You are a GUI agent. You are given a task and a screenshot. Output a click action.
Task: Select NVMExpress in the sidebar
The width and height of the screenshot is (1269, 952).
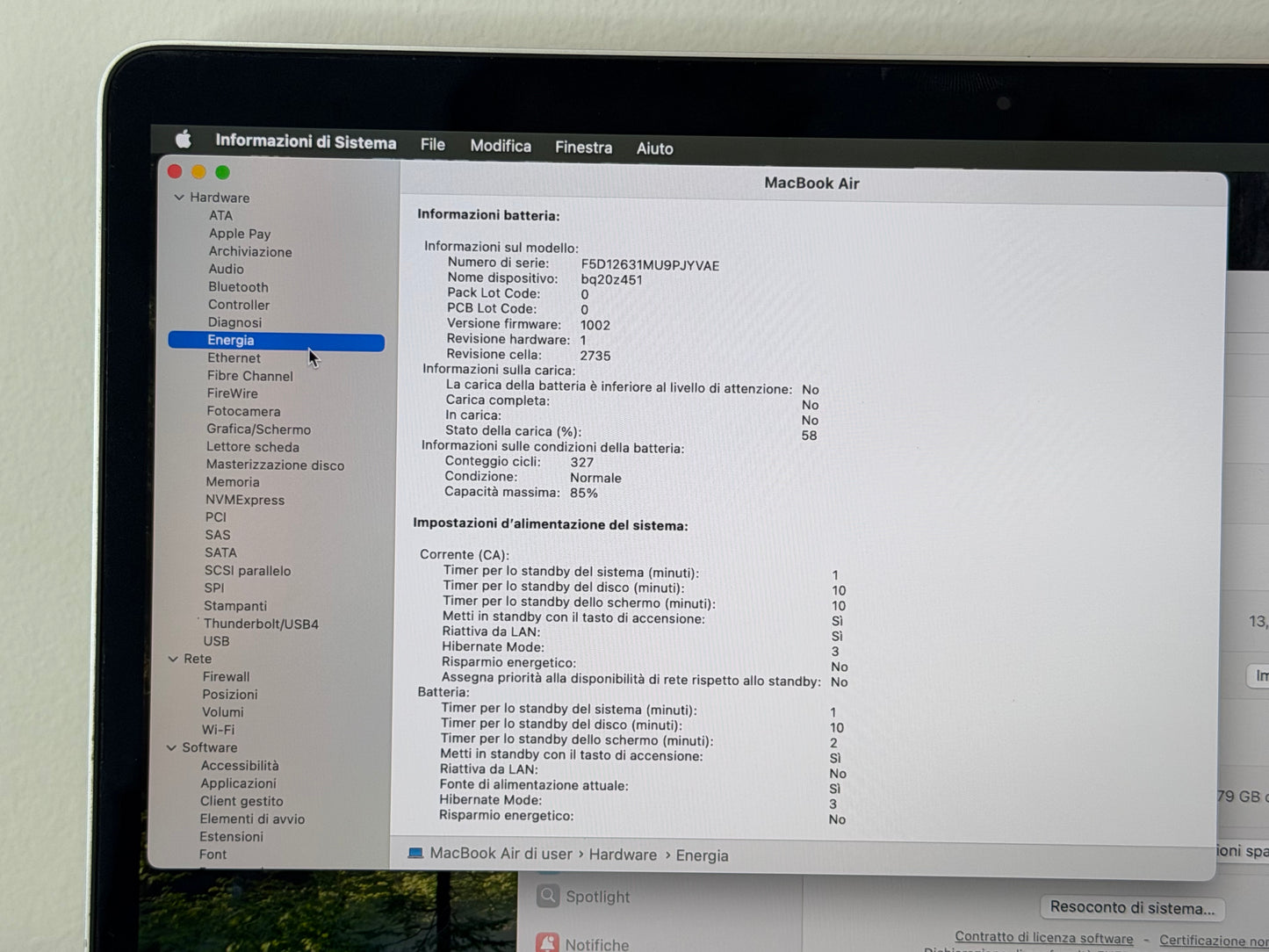tap(244, 500)
